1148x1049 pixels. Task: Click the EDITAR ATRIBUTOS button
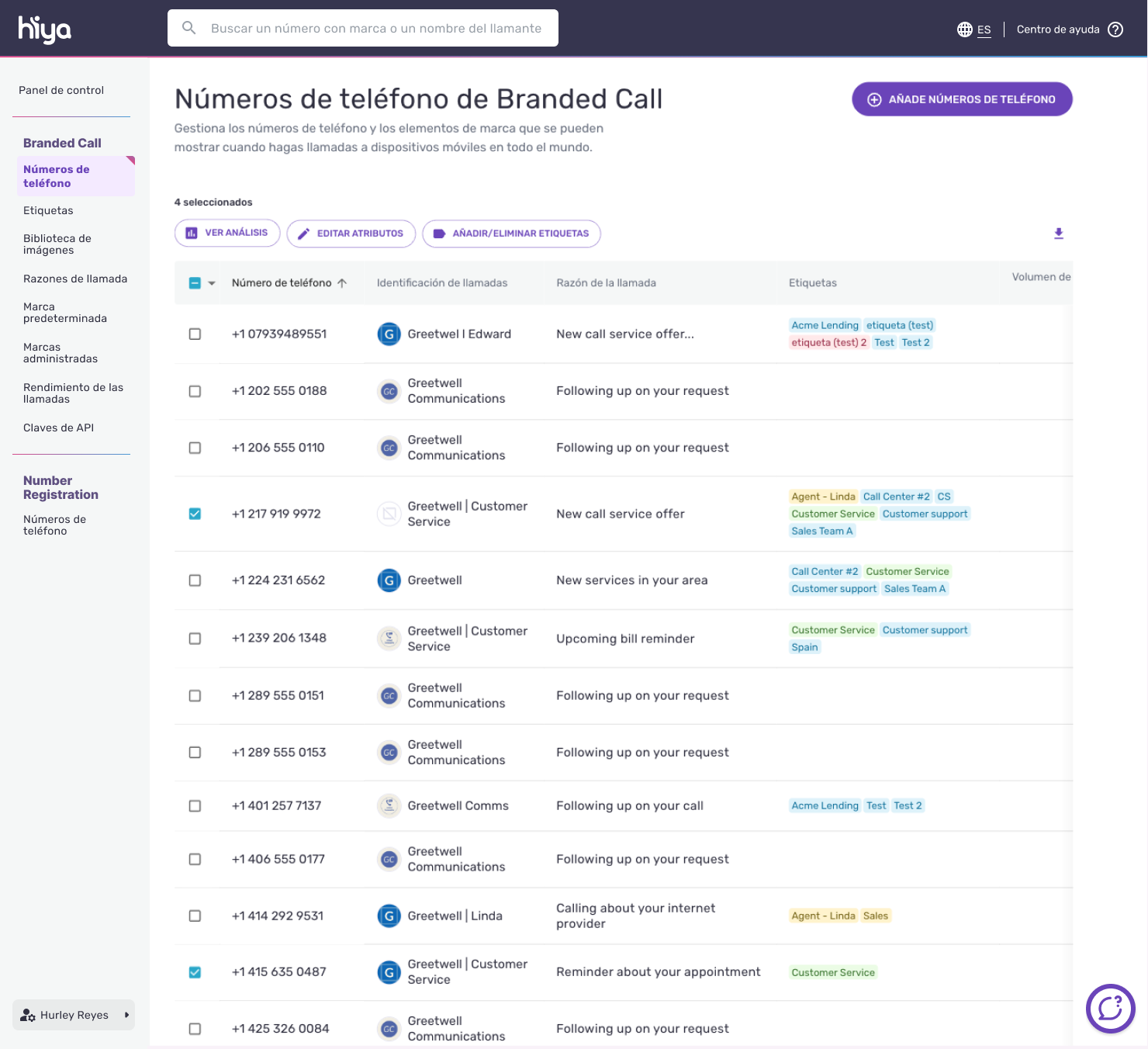click(351, 234)
